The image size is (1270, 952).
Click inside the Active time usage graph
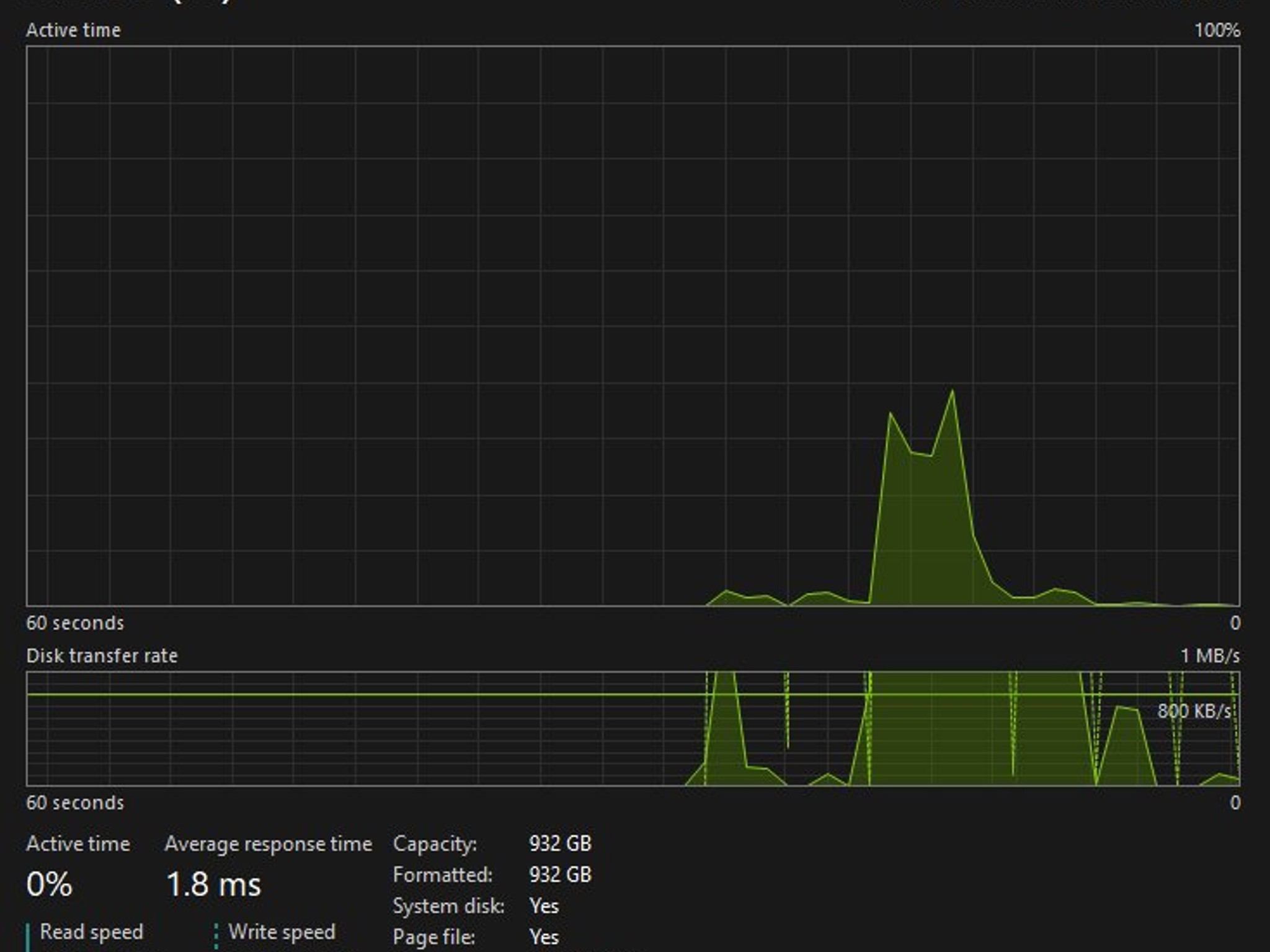coord(633,326)
